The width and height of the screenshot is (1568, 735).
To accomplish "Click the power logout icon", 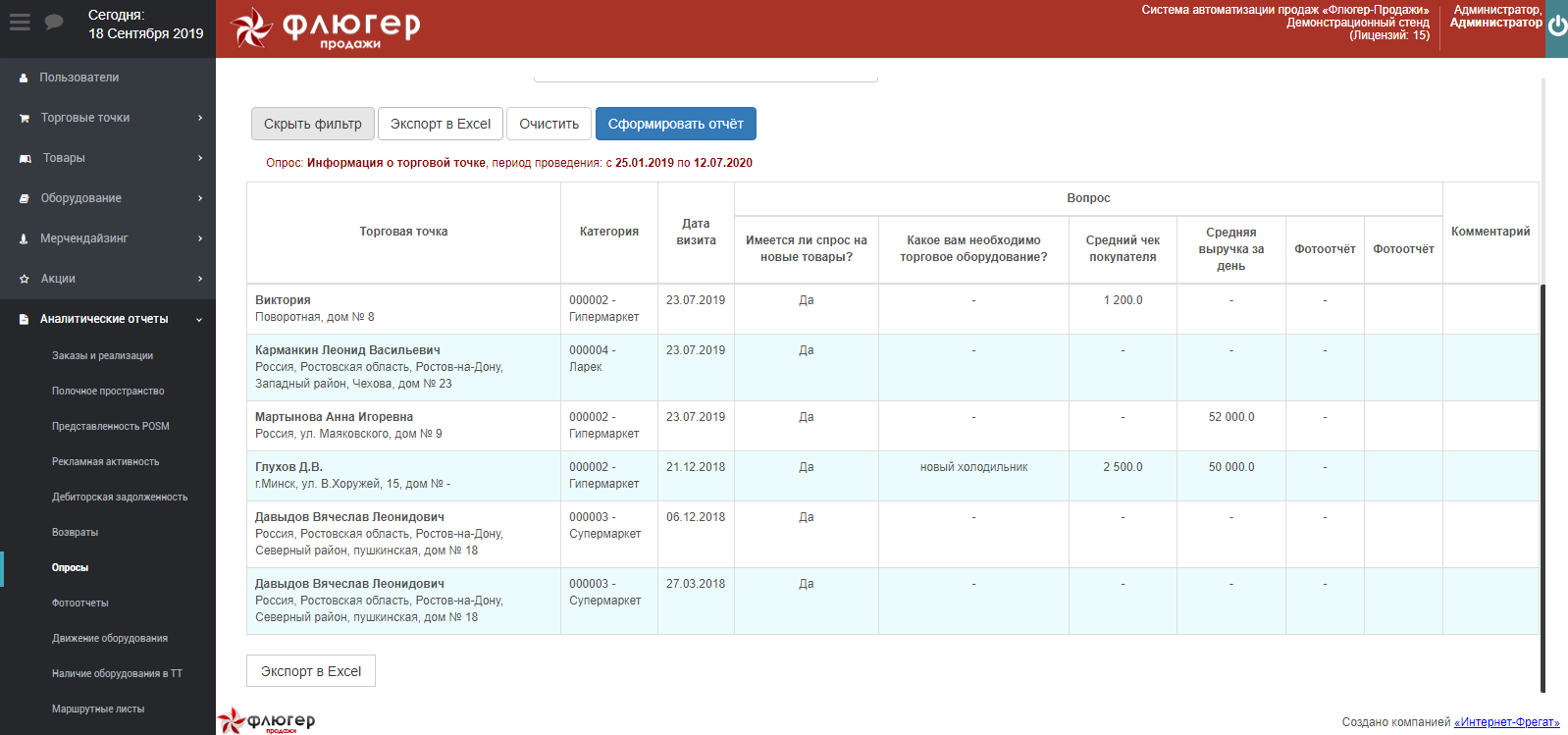I will pos(1557,26).
